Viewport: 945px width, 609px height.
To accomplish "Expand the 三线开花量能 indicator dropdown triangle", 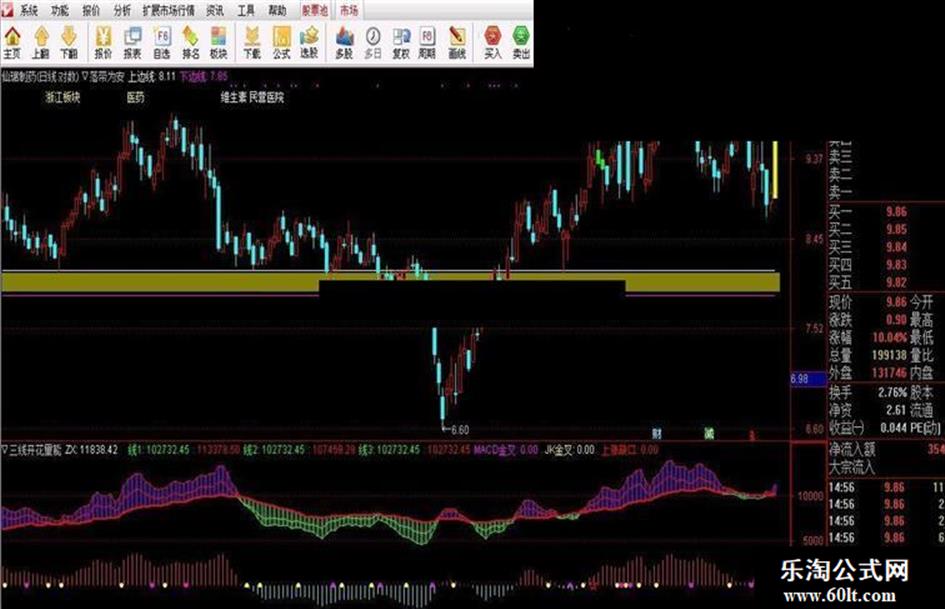I will (x=5, y=450).
